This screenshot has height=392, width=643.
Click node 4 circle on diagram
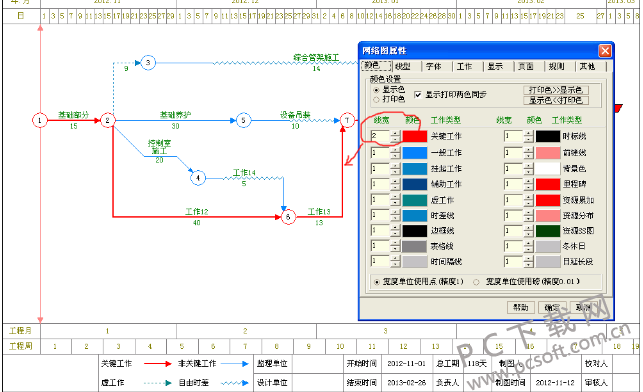click(x=198, y=178)
